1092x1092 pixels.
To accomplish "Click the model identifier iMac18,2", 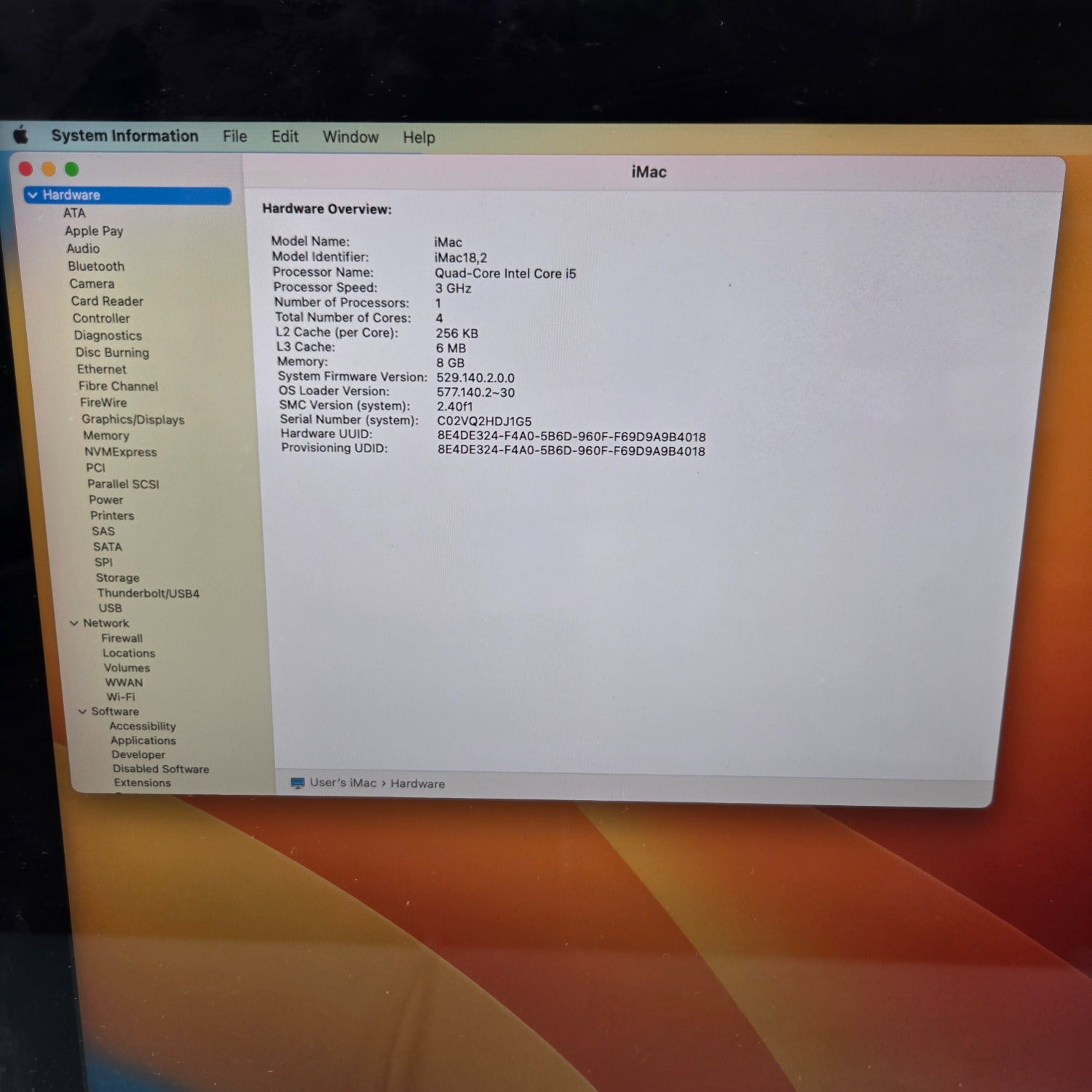I will pos(461,258).
